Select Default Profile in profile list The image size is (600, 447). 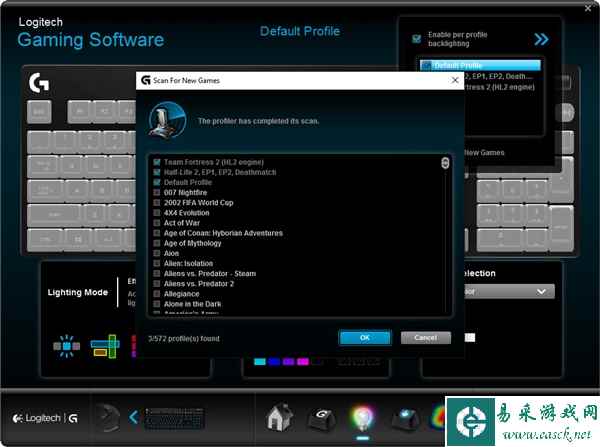(x=480, y=65)
